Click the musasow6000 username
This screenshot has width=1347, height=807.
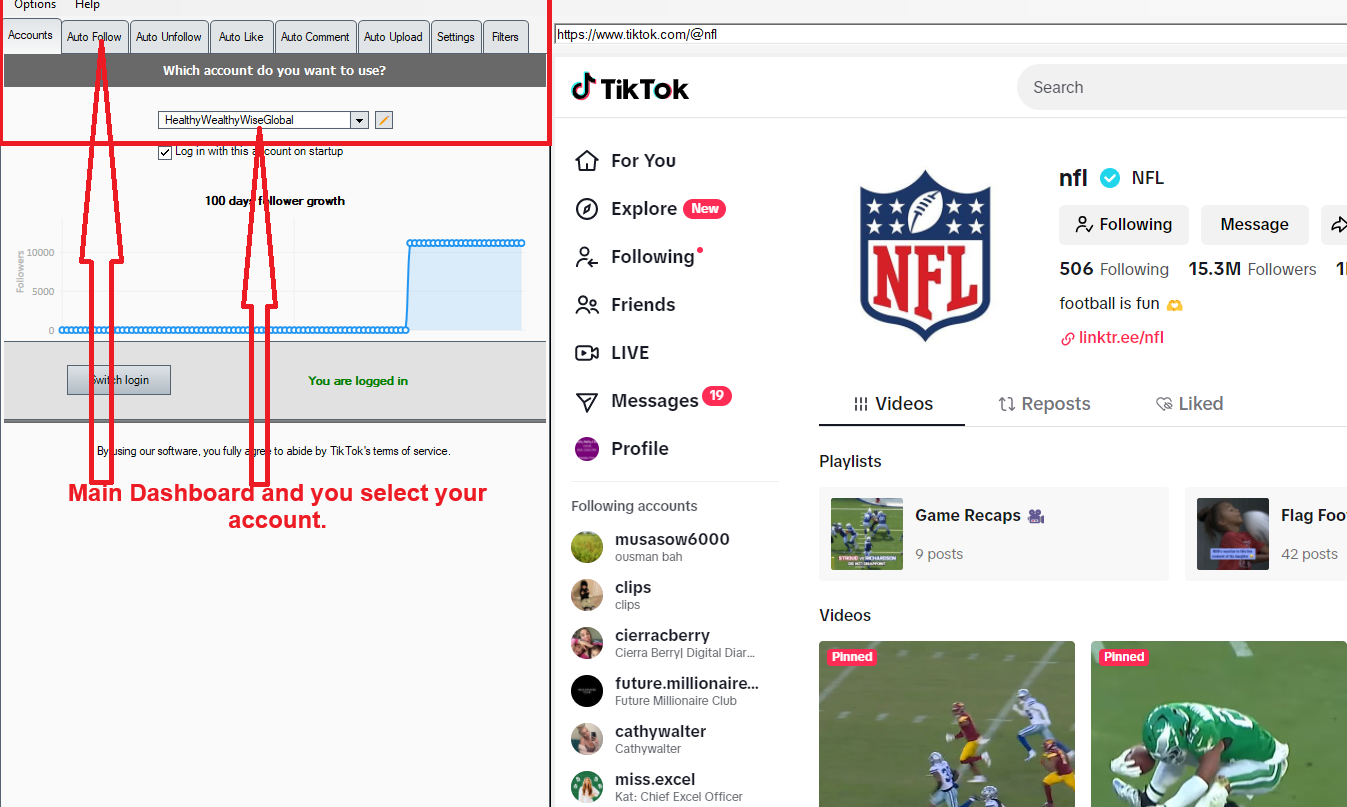point(672,539)
